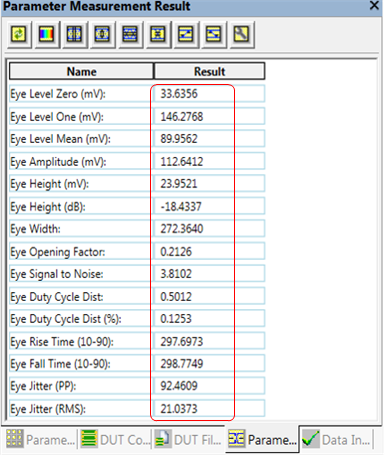Select the 'Eye Opening Factor:' label
The height and width of the screenshot is (456, 385).
(x=58, y=252)
